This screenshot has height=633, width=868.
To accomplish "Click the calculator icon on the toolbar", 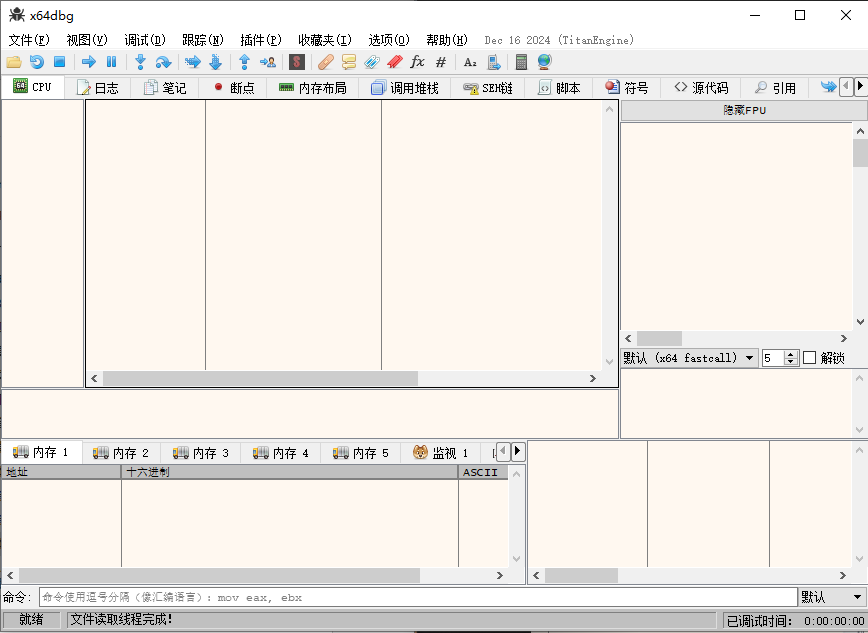I will click(x=521, y=62).
